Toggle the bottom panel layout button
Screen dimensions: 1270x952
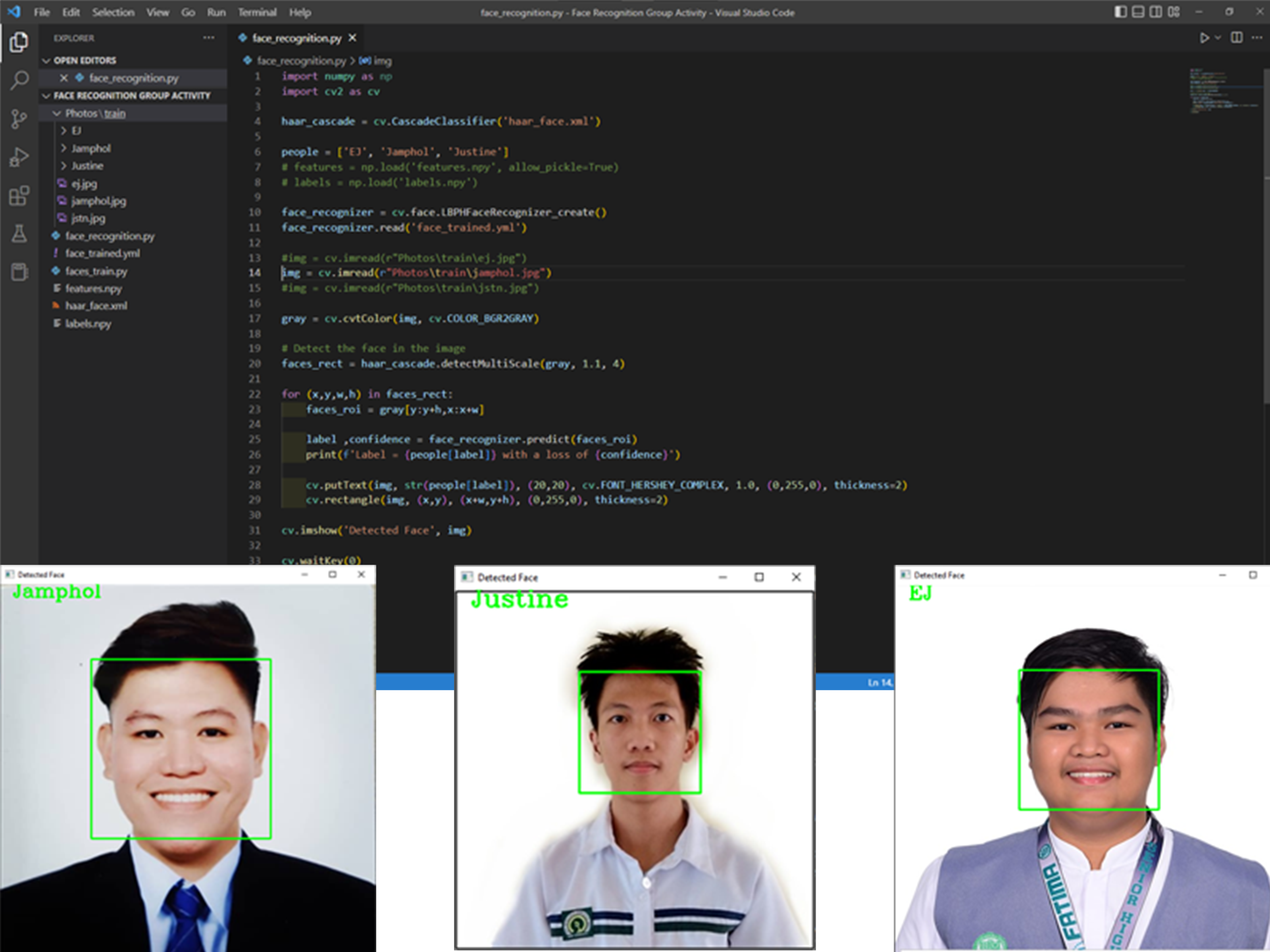[1138, 12]
